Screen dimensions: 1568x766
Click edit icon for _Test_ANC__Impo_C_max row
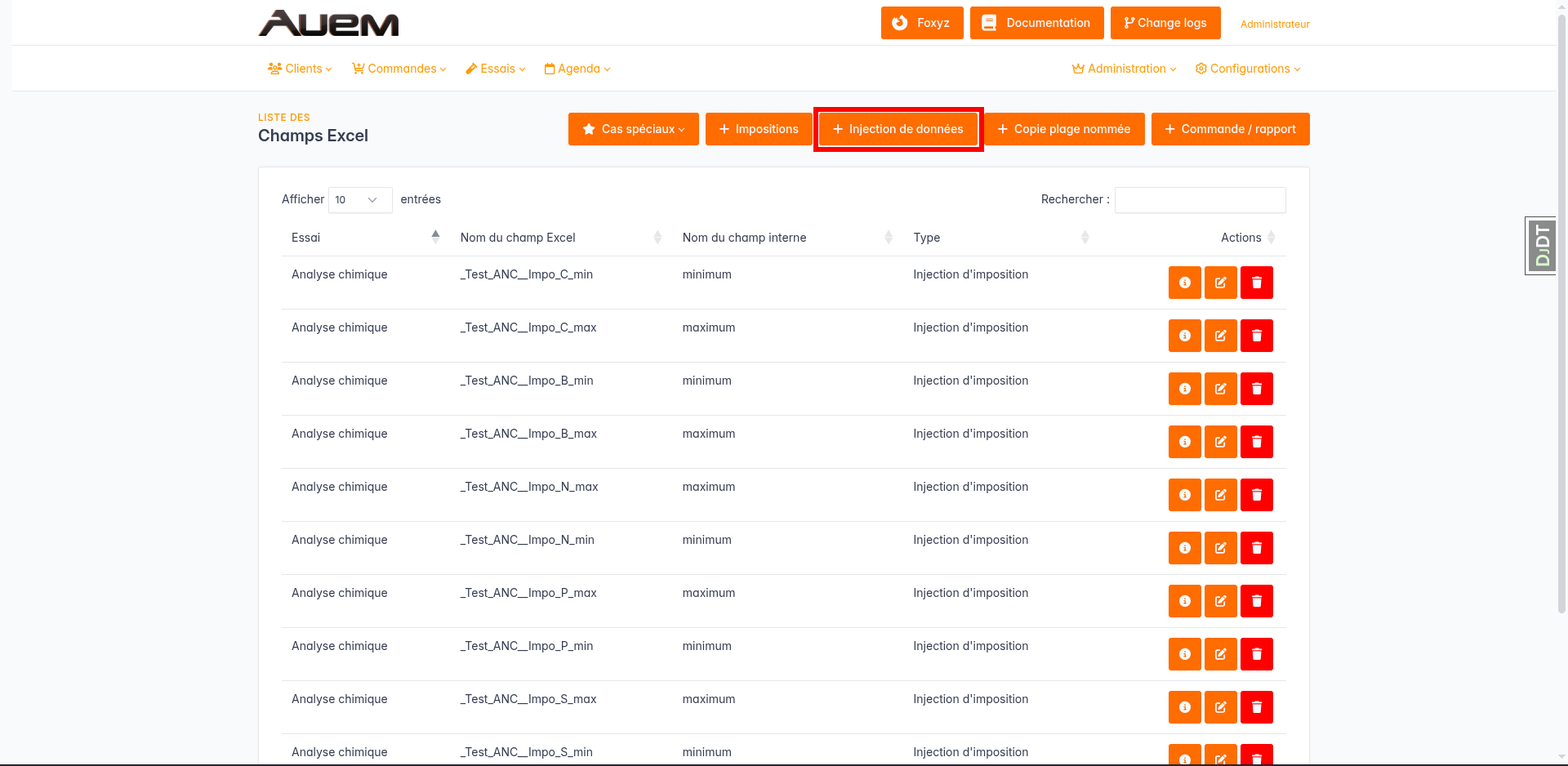pos(1220,336)
